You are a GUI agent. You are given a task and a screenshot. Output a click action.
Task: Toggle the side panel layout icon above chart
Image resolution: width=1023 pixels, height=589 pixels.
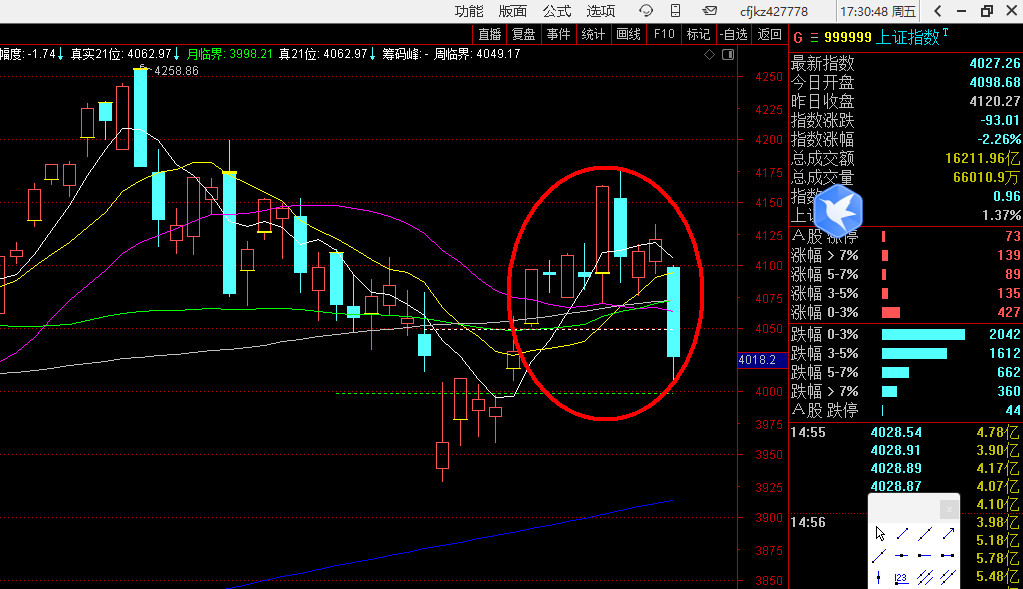728,54
